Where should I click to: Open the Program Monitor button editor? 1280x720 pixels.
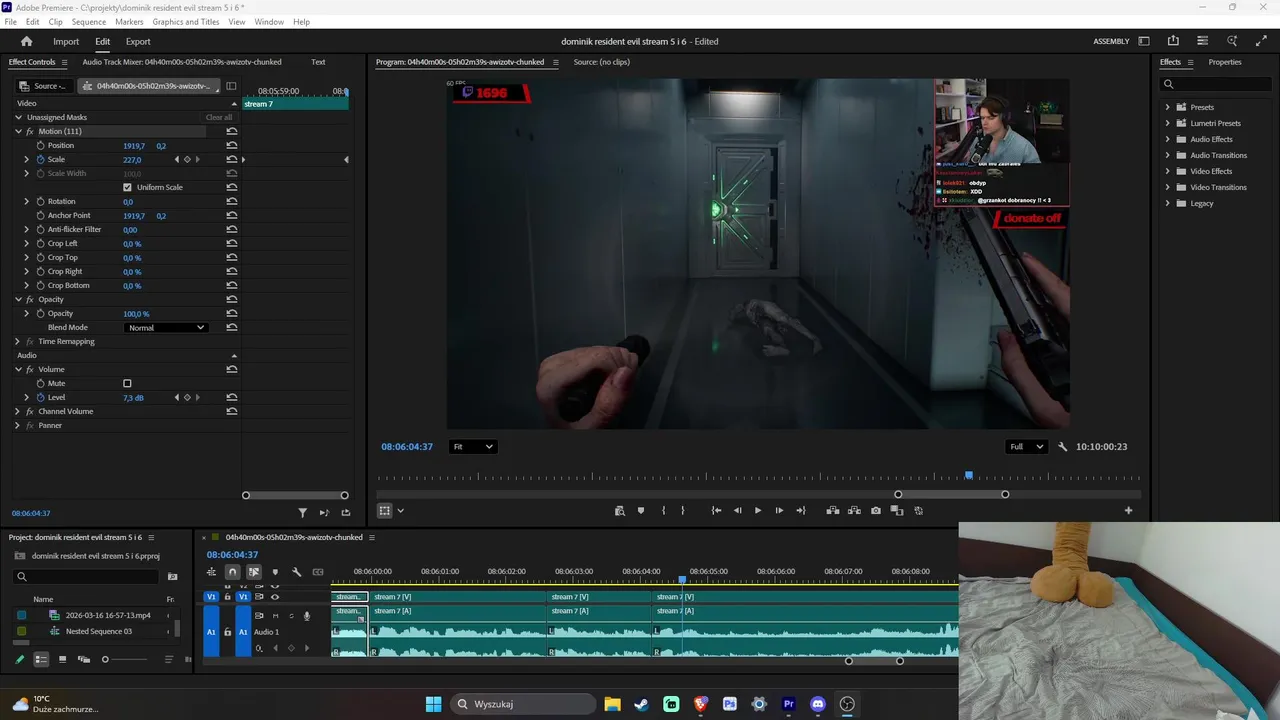coord(1128,510)
